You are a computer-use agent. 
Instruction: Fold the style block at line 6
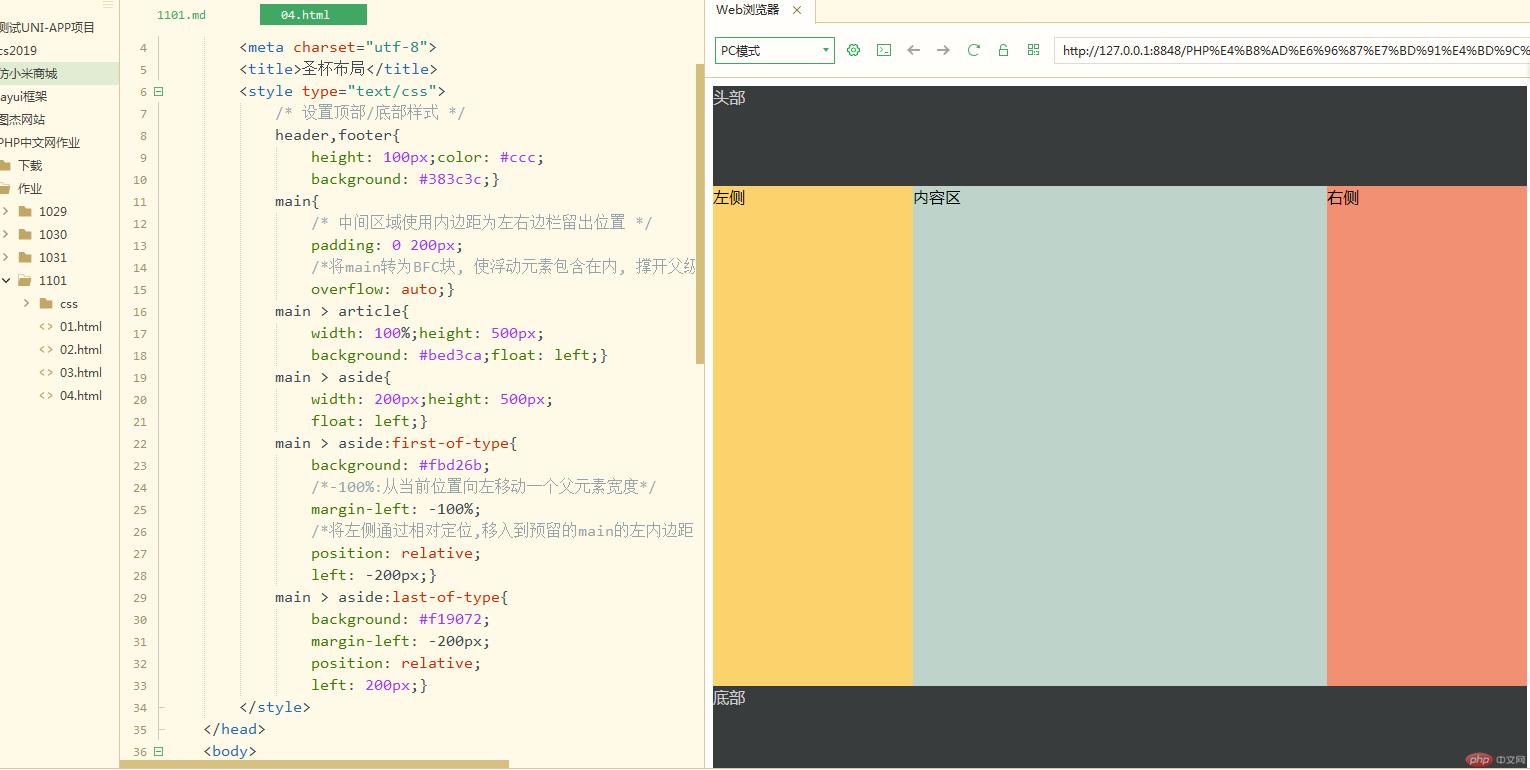[158, 92]
